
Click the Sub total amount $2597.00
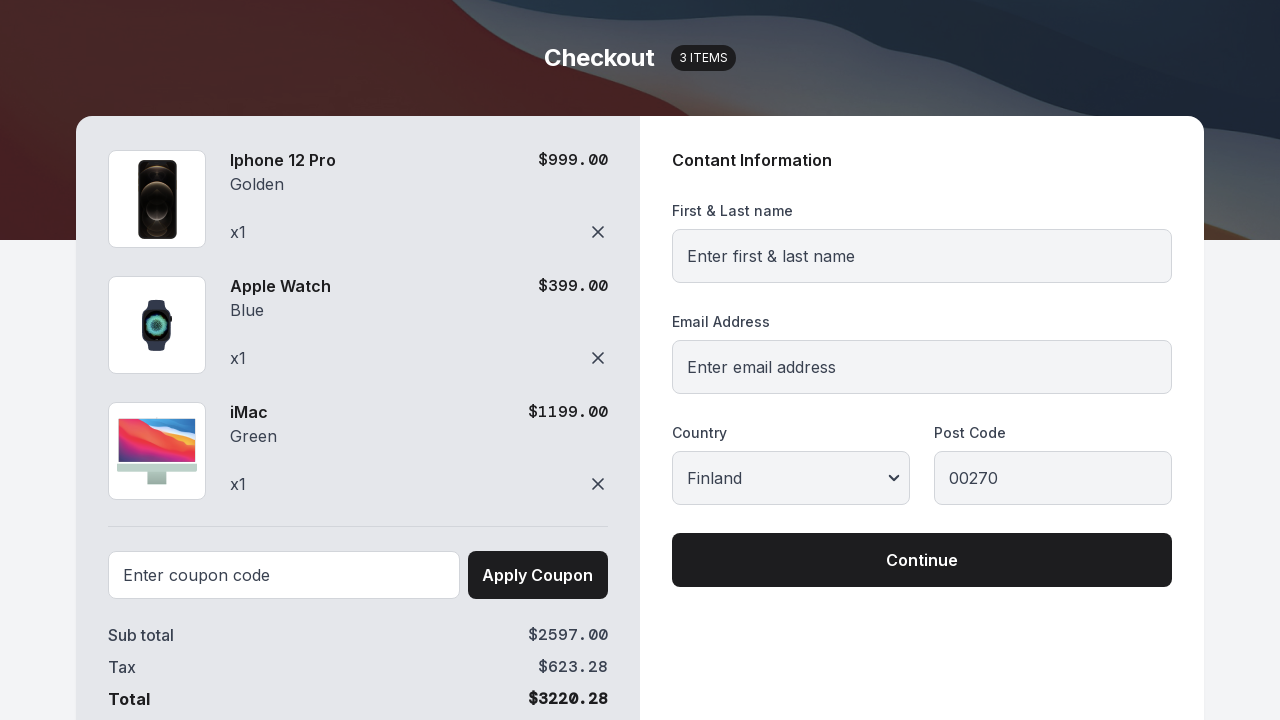[568, 635]
